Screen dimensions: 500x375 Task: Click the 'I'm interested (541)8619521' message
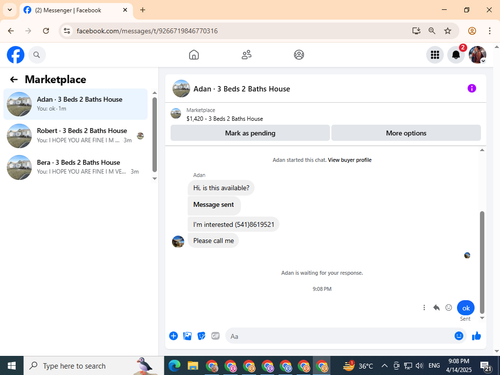coord(233,224)
